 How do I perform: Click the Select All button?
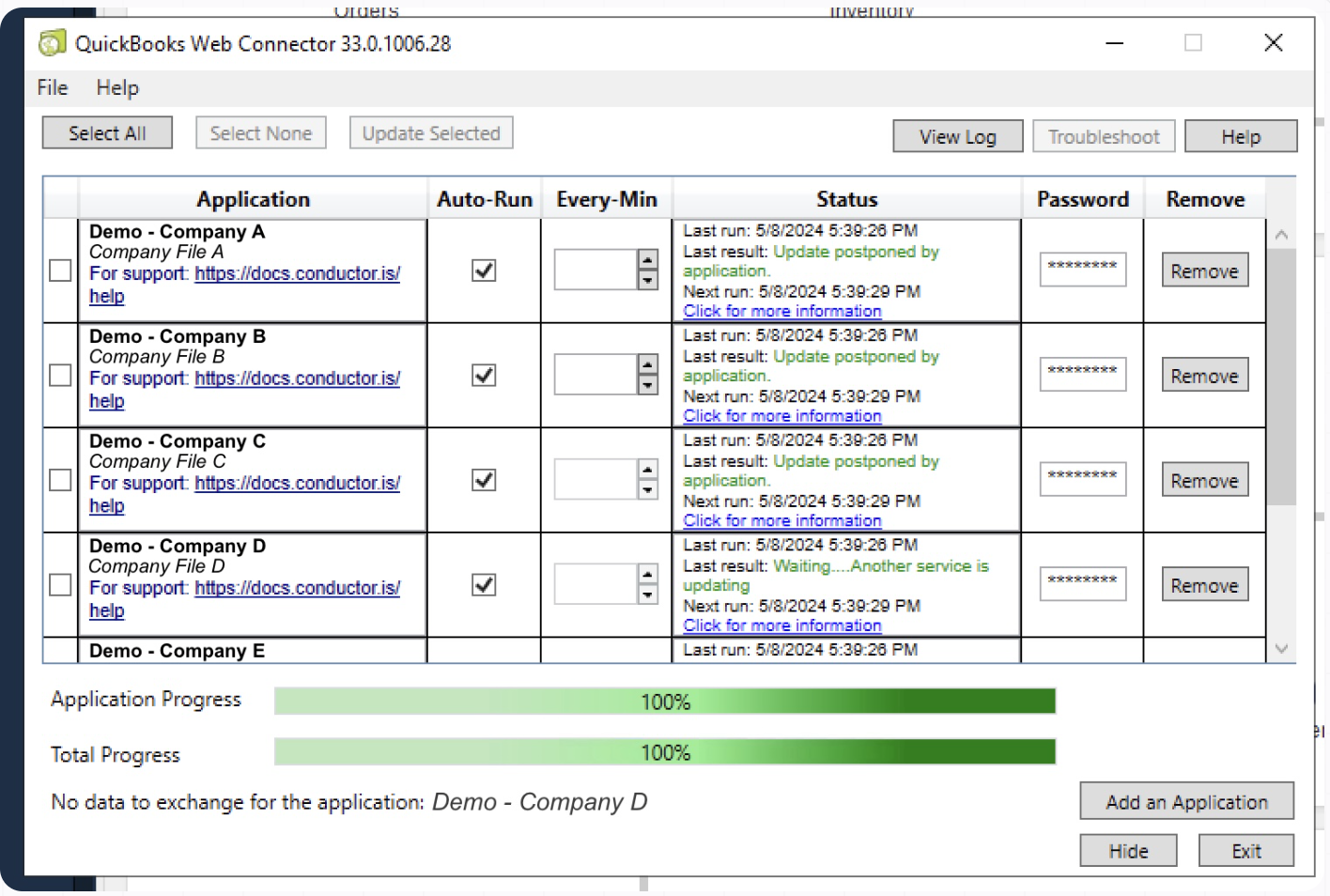tap(107, 133)
